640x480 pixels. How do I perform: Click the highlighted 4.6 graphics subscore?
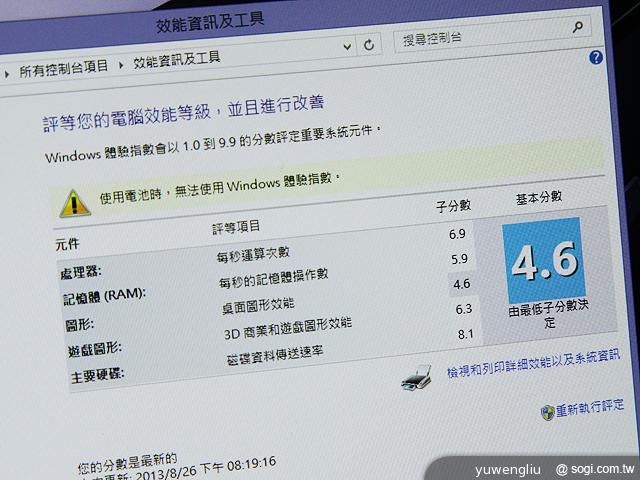[462, 284]
